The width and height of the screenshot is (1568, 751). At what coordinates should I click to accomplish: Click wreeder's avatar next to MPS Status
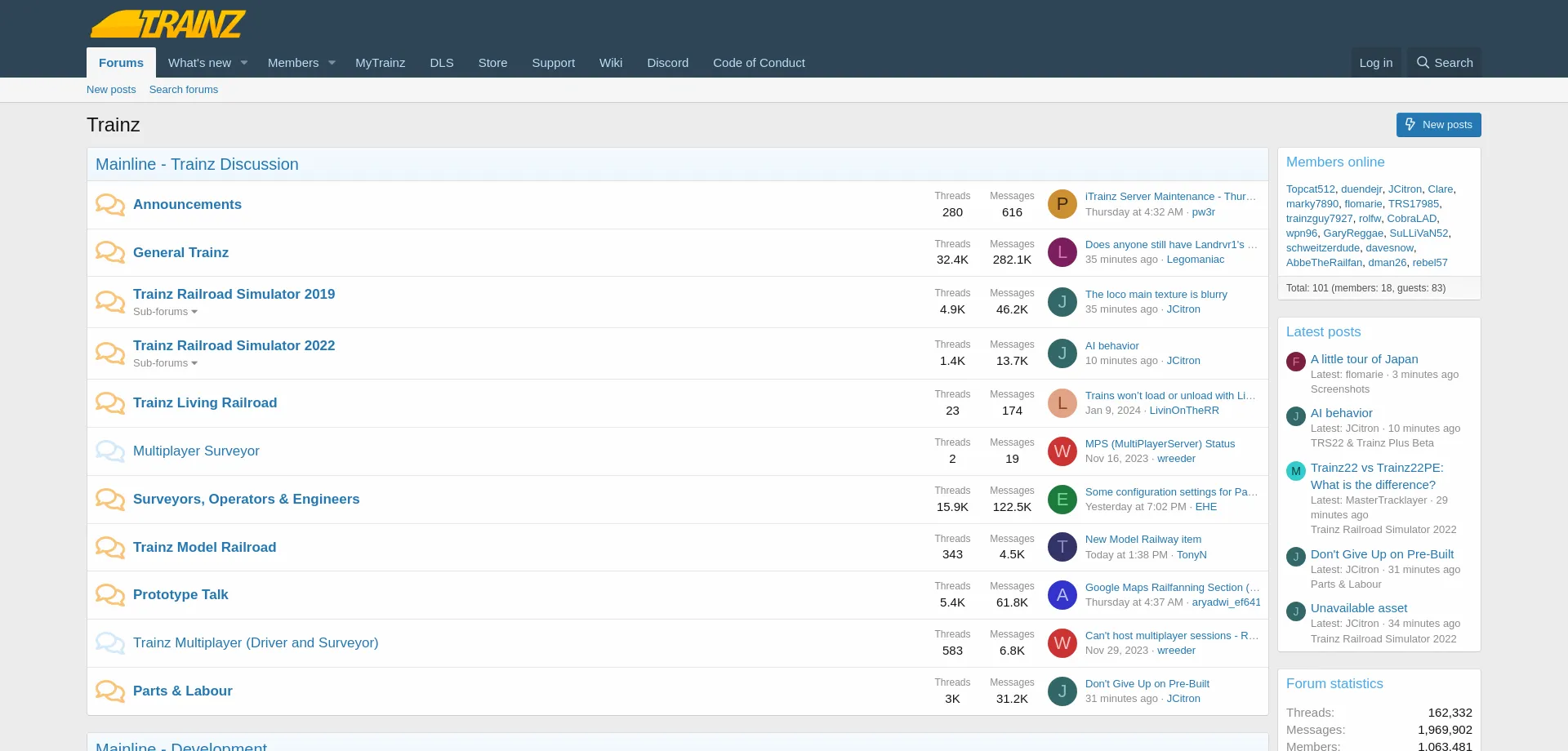(x=1062, y=451)
